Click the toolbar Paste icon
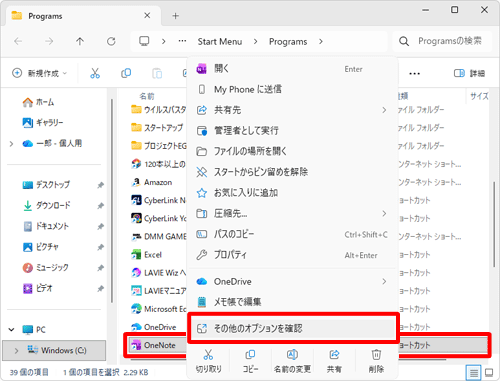Image resolution: width=500 pixels, height=381 pixels. (x=157, y=73)
